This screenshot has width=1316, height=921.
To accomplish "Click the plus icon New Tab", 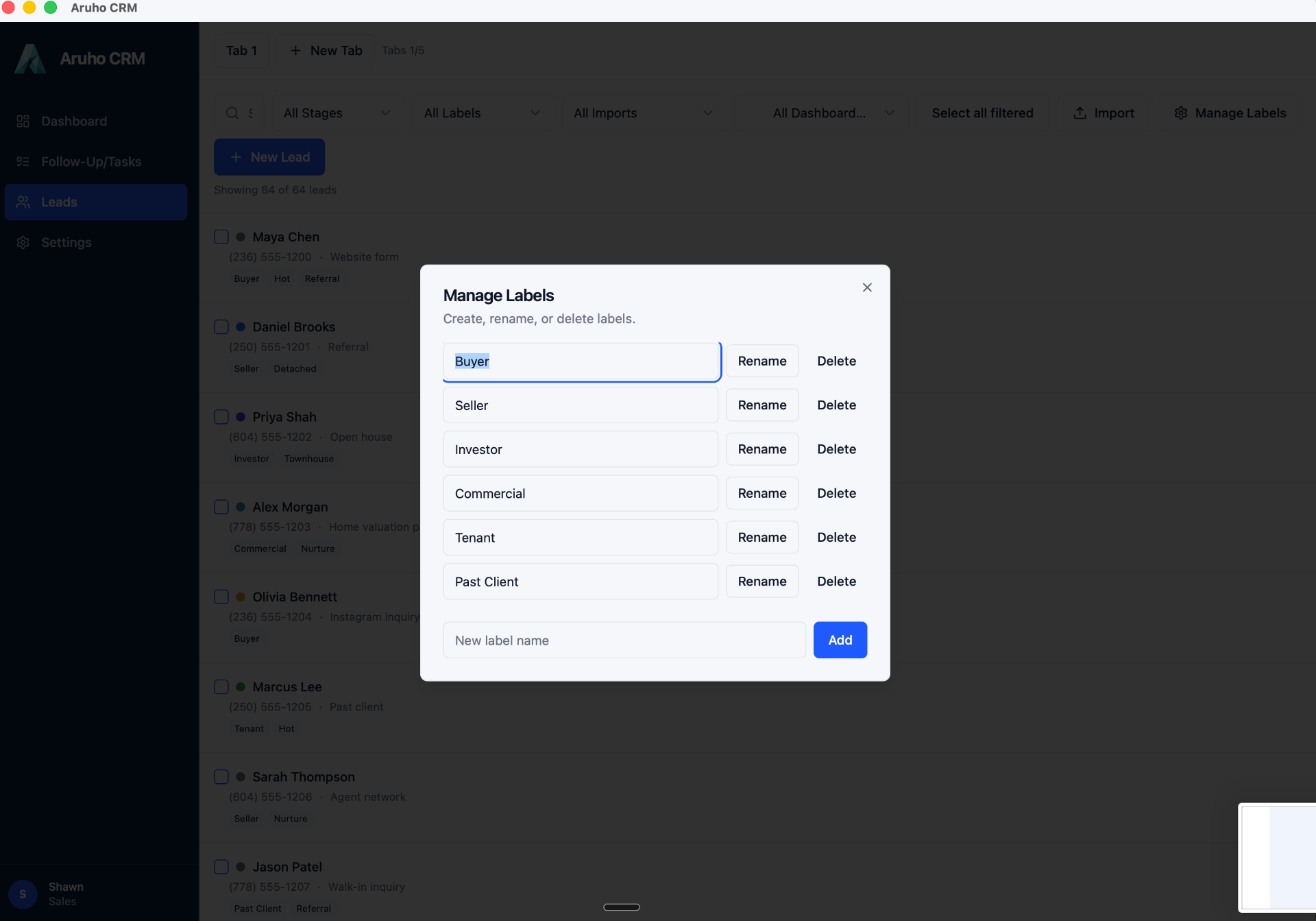I will coord(326,51).
